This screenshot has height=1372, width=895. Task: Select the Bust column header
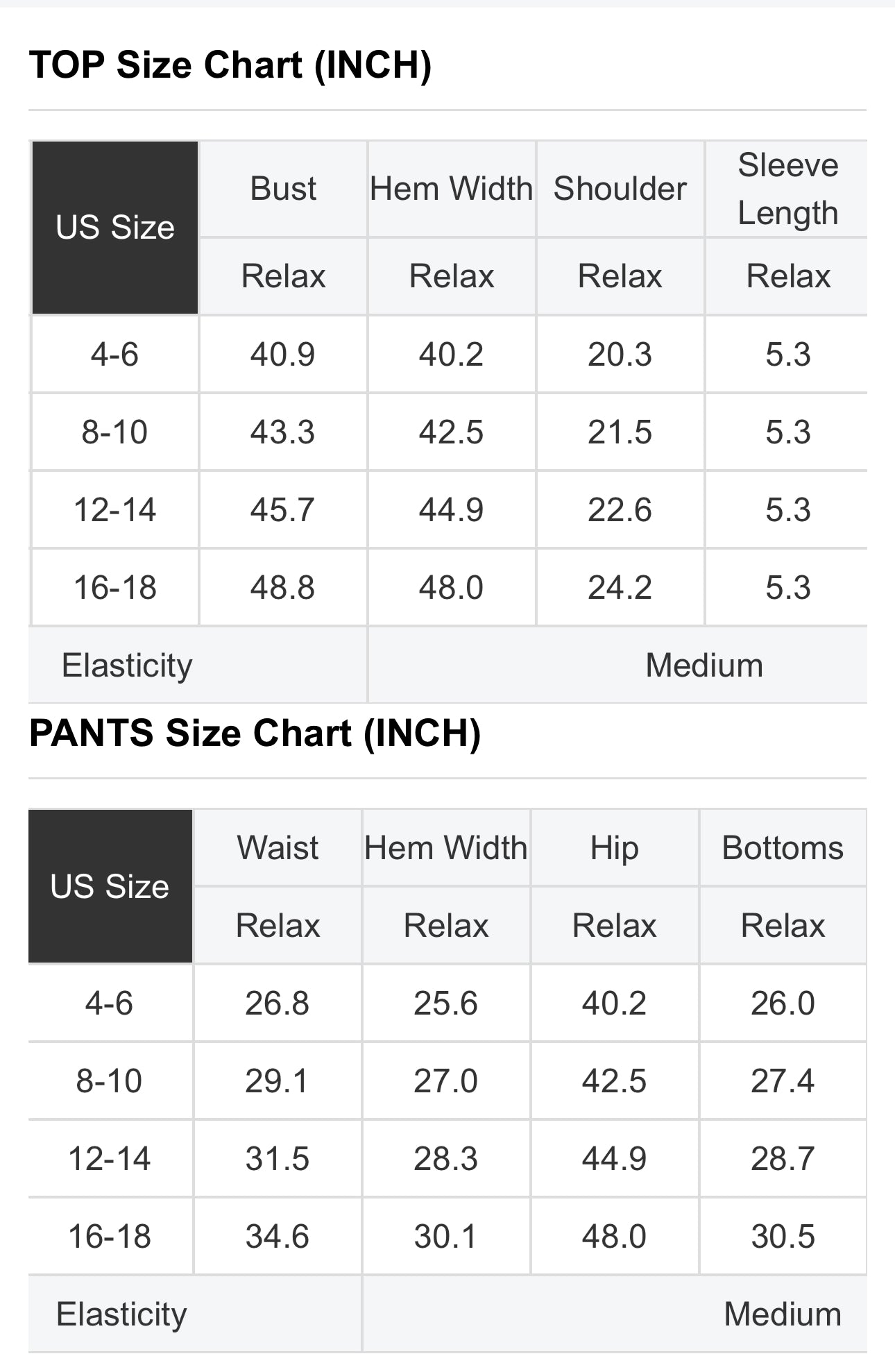point(283,189)
